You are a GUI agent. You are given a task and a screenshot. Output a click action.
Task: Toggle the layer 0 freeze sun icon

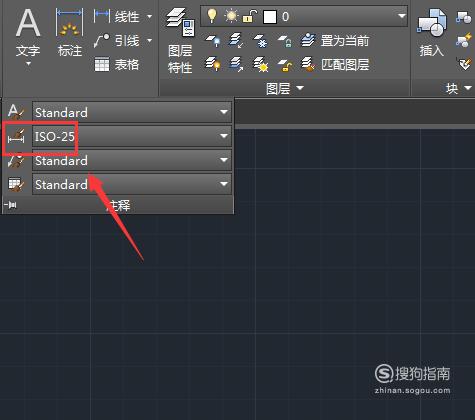tap(231, 16)
